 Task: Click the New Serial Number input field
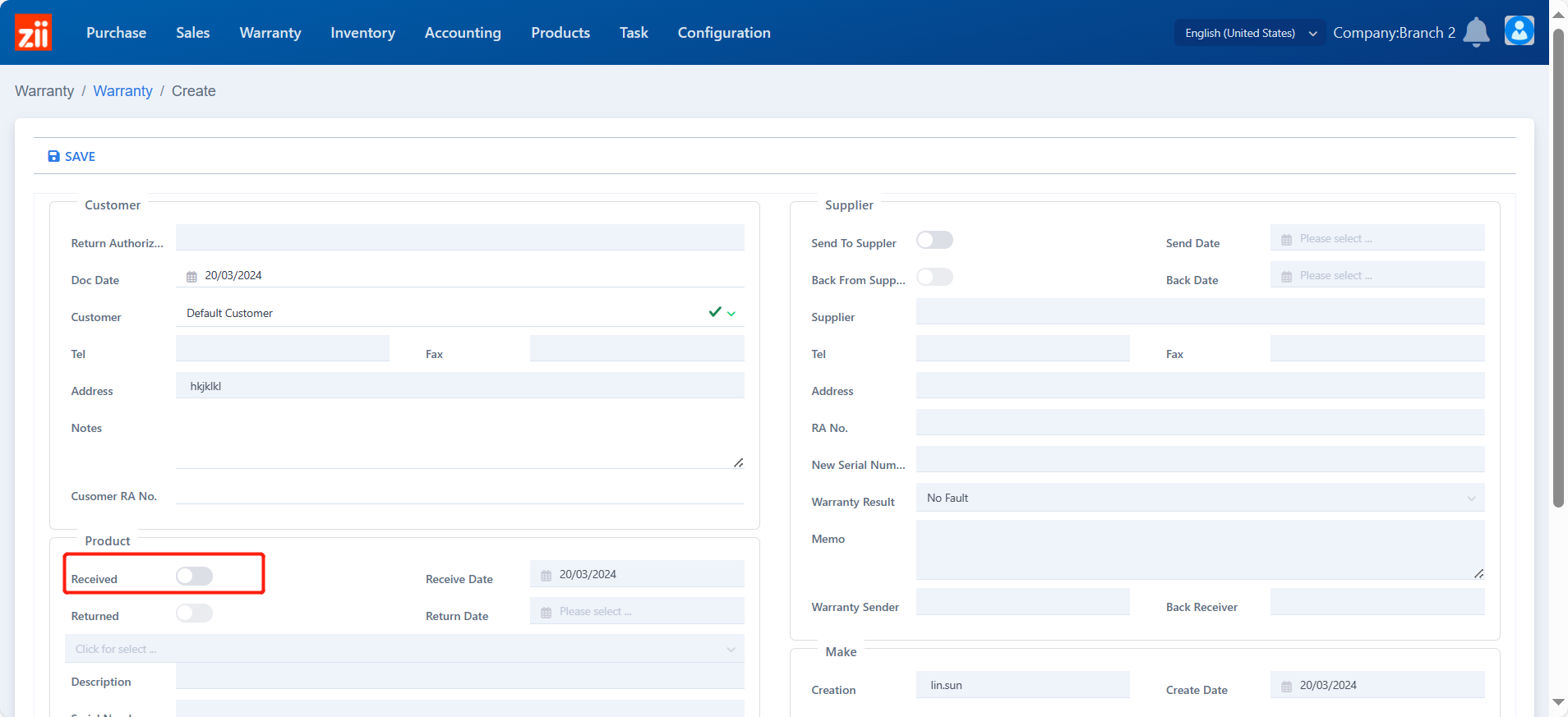pos(1200,459)
